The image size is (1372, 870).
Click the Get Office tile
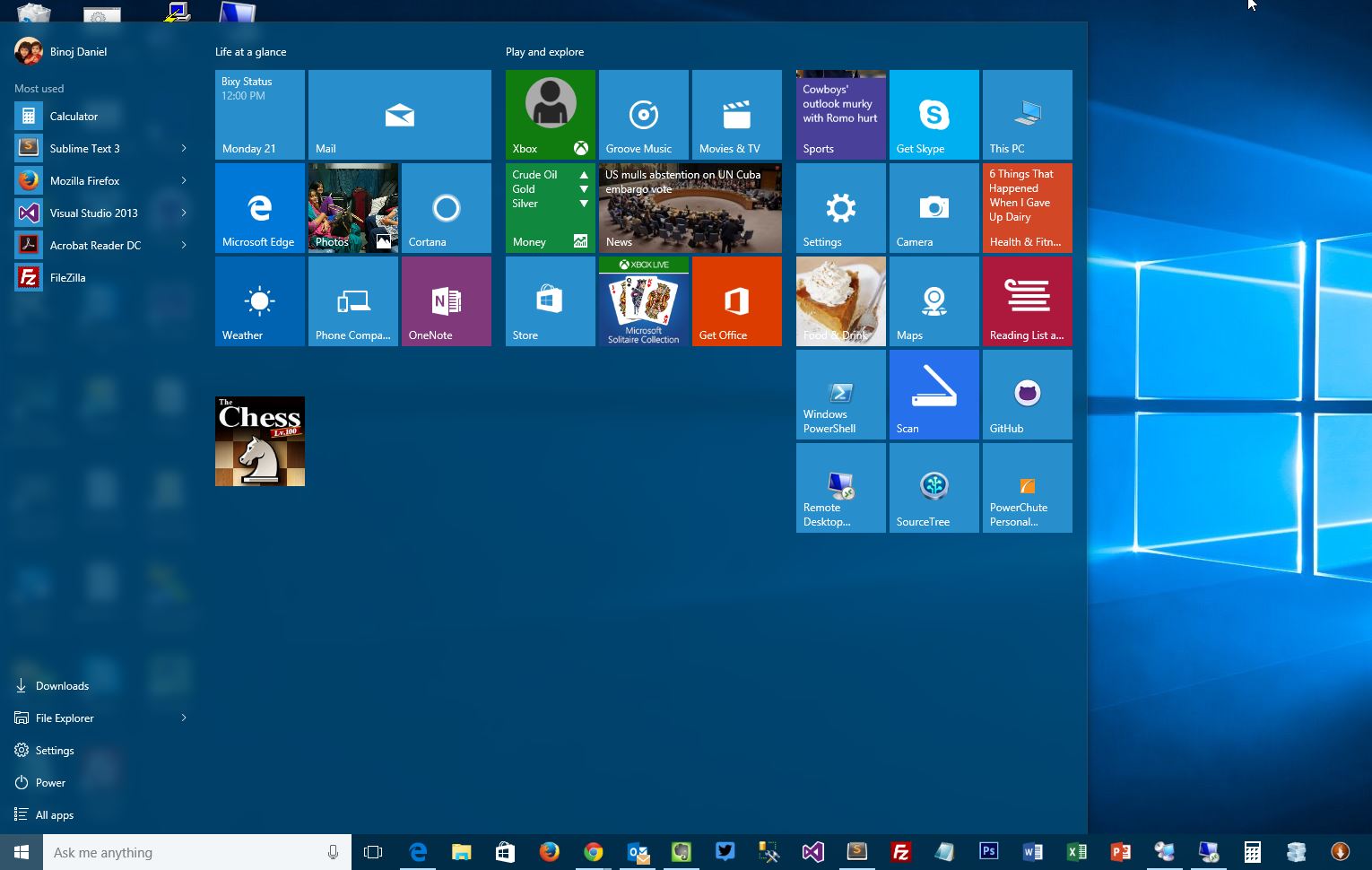[x=737, y=301]
